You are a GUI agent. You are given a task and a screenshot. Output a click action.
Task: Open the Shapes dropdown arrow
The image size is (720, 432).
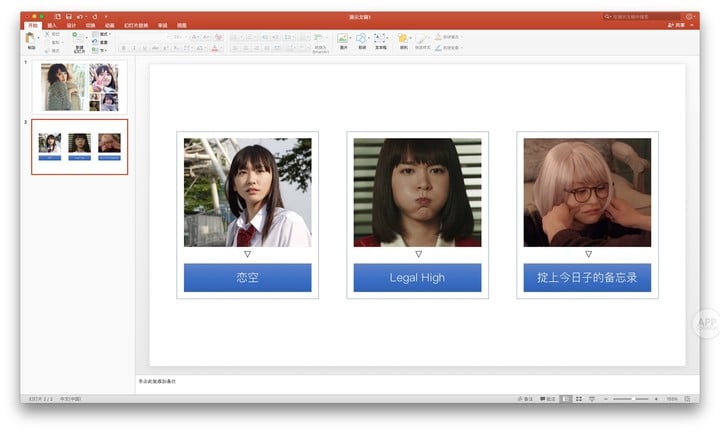369,38
